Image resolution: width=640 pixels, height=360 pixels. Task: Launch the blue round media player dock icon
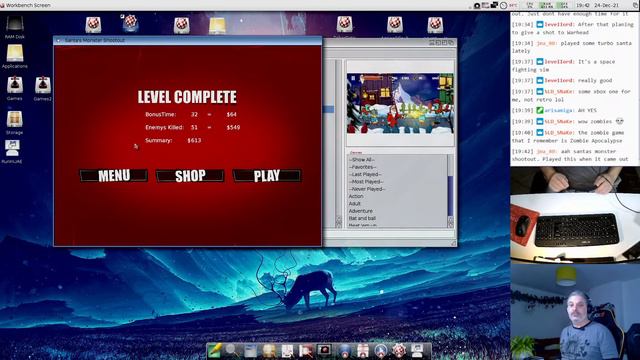coord(381,351)
